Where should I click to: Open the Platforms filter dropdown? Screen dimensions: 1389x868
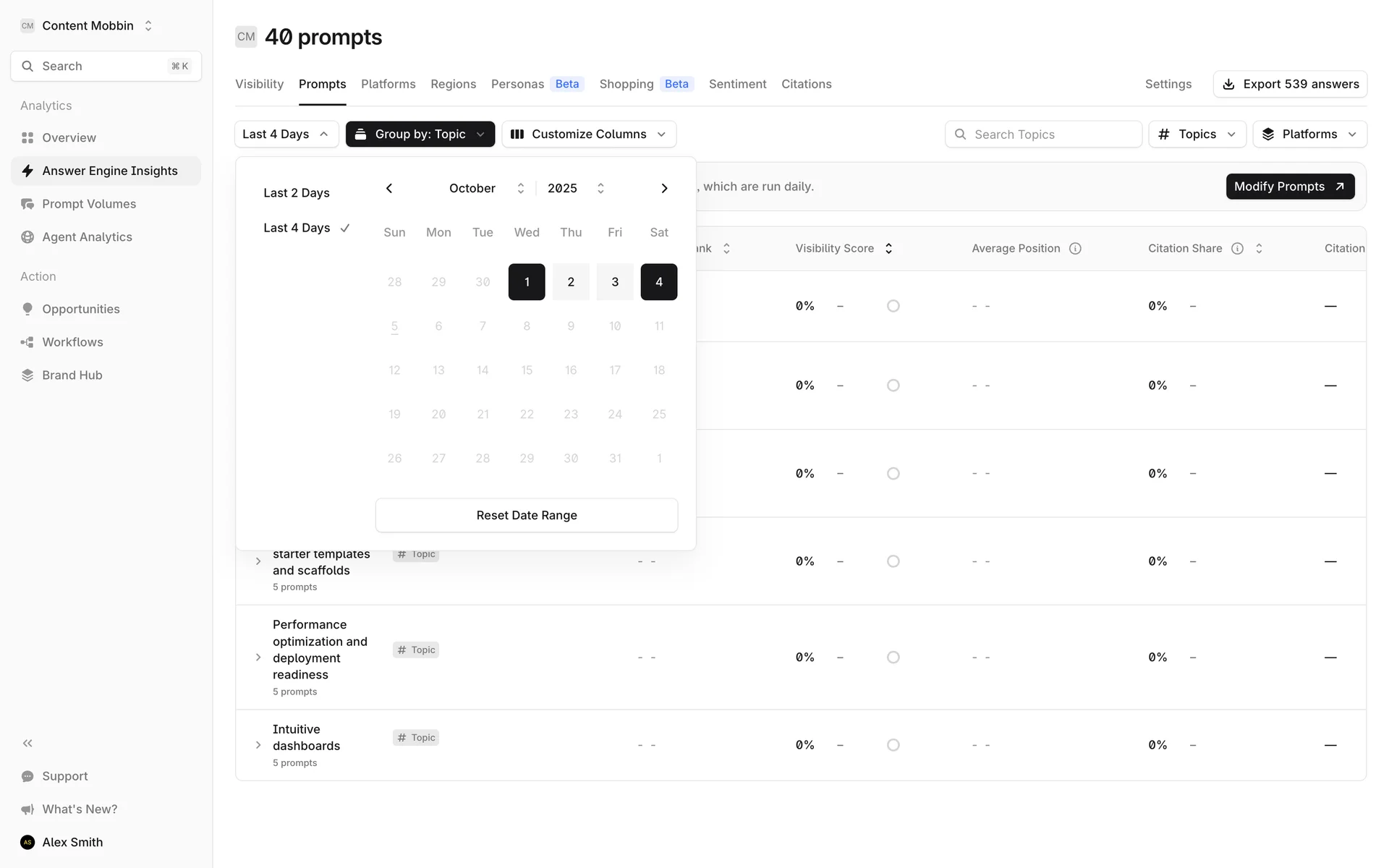tap(1309, 135)
